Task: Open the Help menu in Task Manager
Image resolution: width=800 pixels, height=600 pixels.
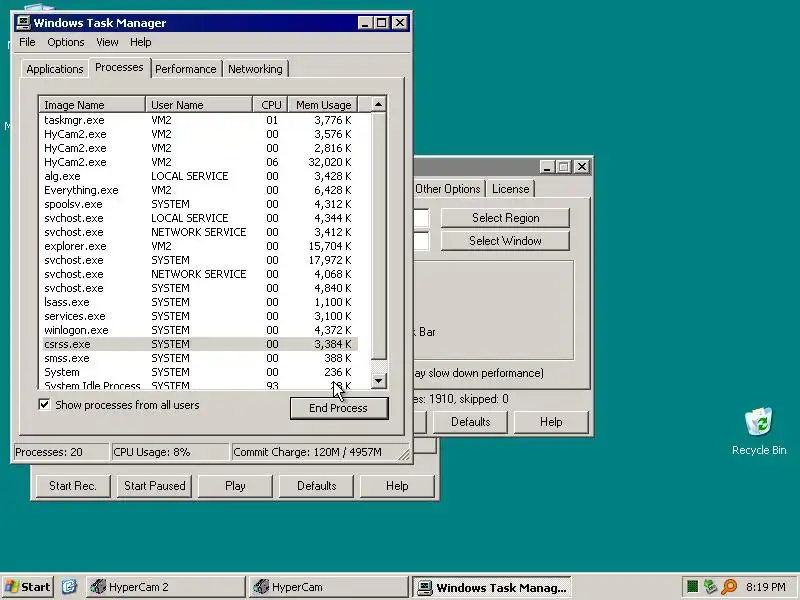Action: tap(140, 42)
